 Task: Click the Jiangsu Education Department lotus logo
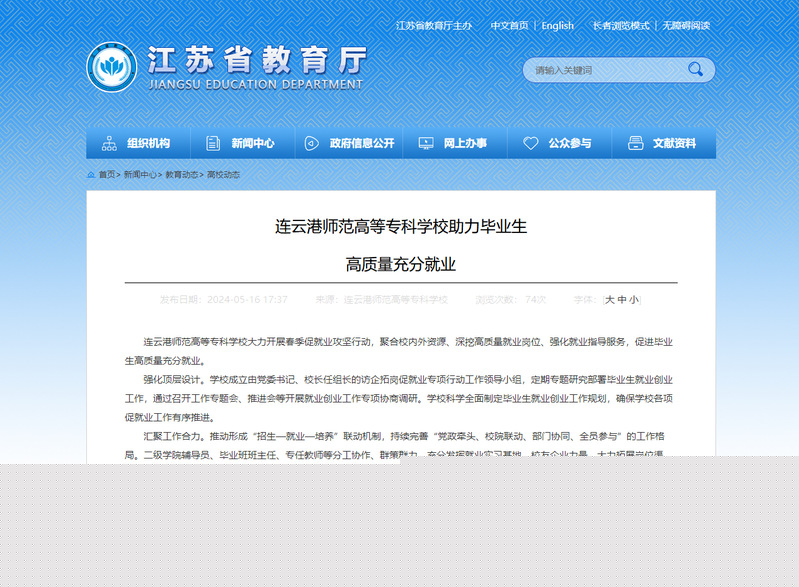[x=113, y=68]
